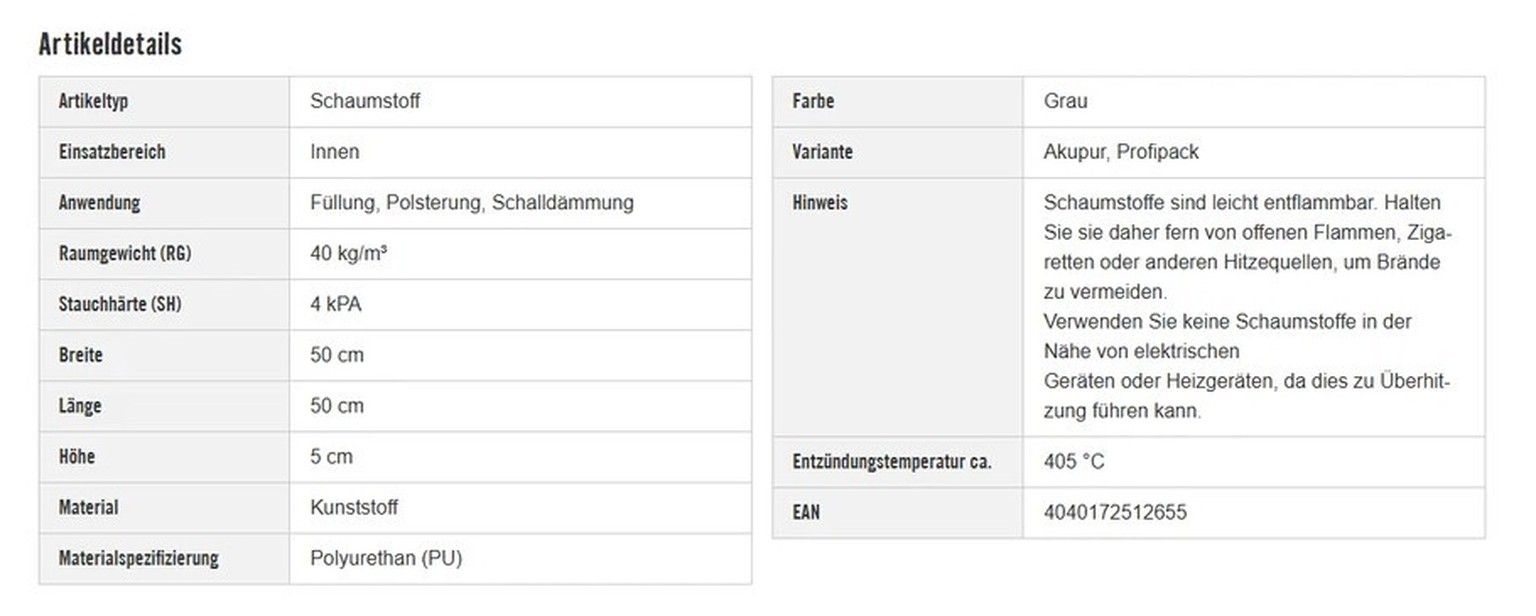The width and height of the screenshot is (1536, 616).
Task: Click the Material value Kunststoff
Action: click(354, 507)
